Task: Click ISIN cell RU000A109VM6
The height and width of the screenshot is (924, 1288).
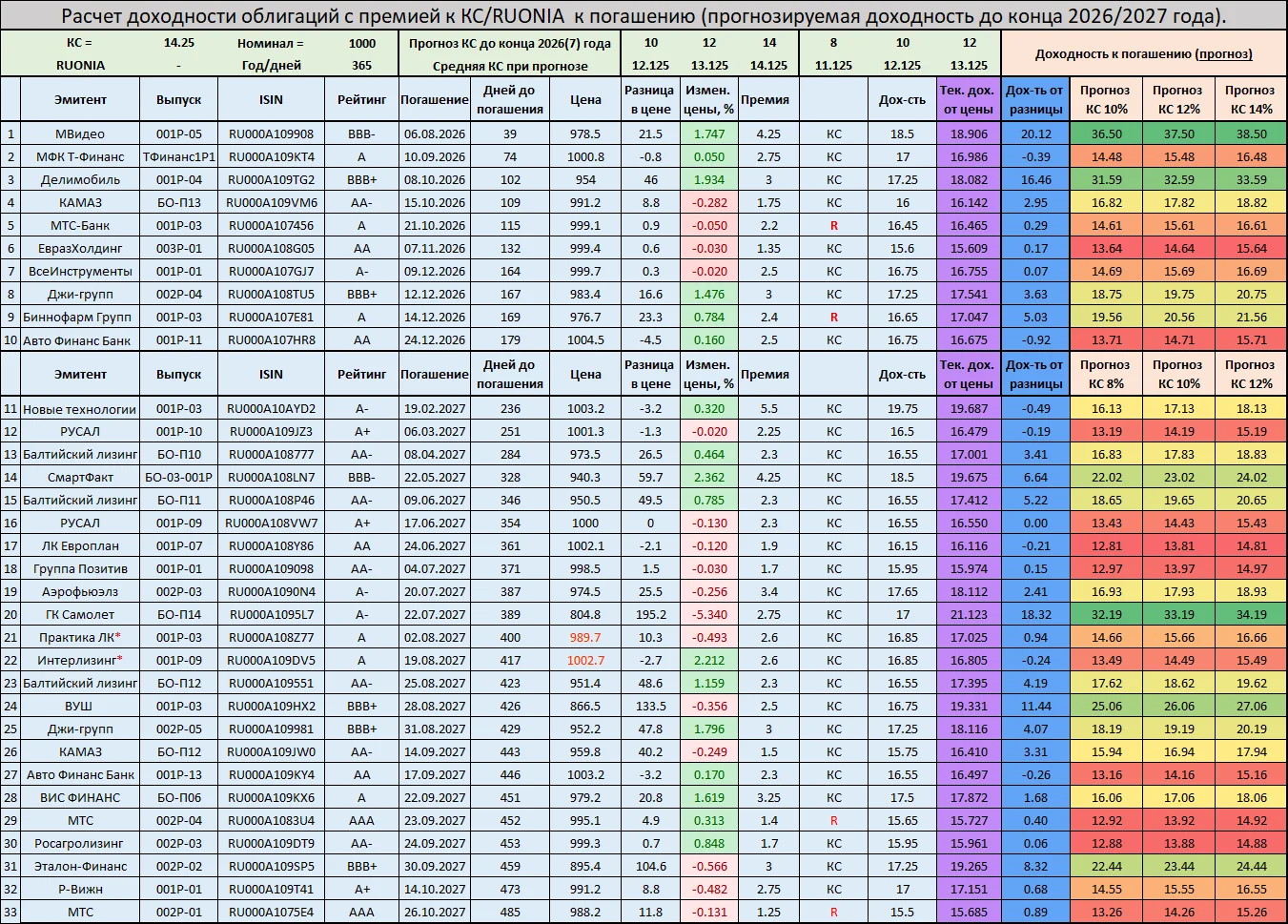Action: (x=271, y=203)
